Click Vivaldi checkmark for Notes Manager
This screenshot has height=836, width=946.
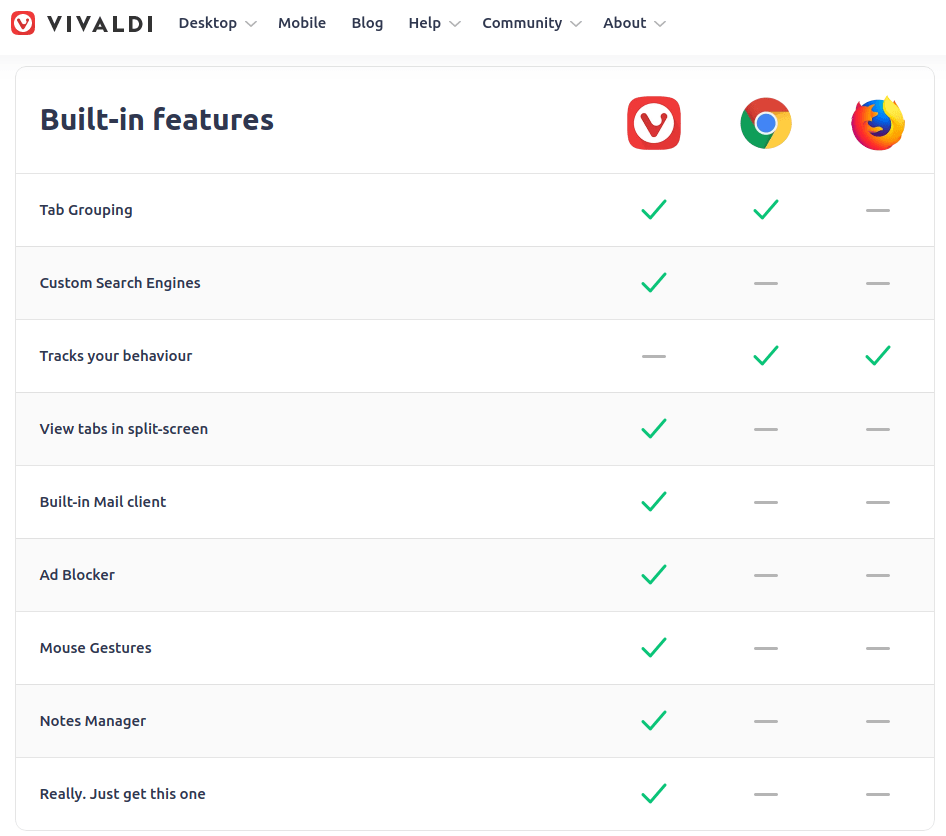click(x=654, y=720)
